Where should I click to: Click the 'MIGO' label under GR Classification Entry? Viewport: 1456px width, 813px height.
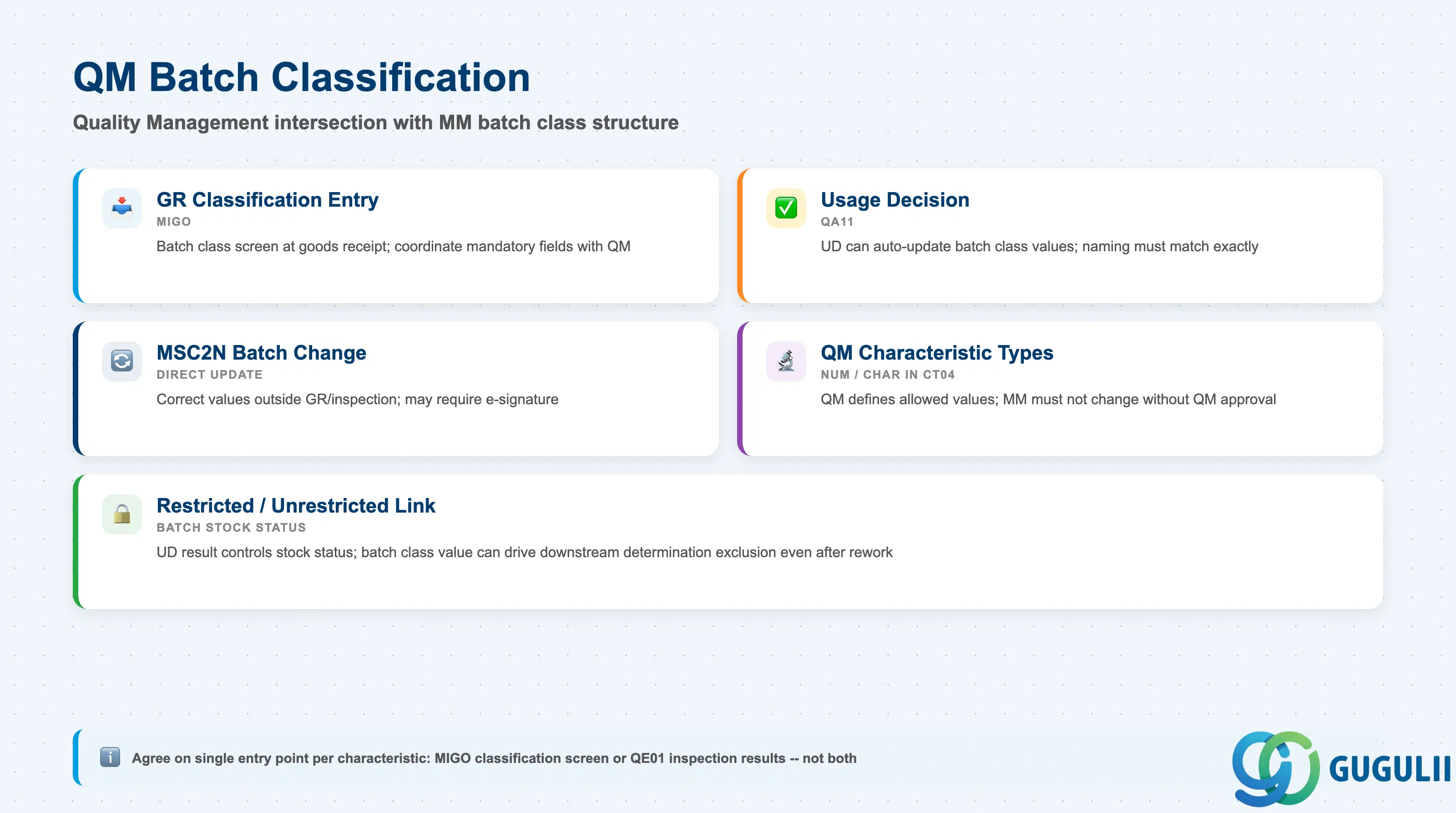(173, 222)
